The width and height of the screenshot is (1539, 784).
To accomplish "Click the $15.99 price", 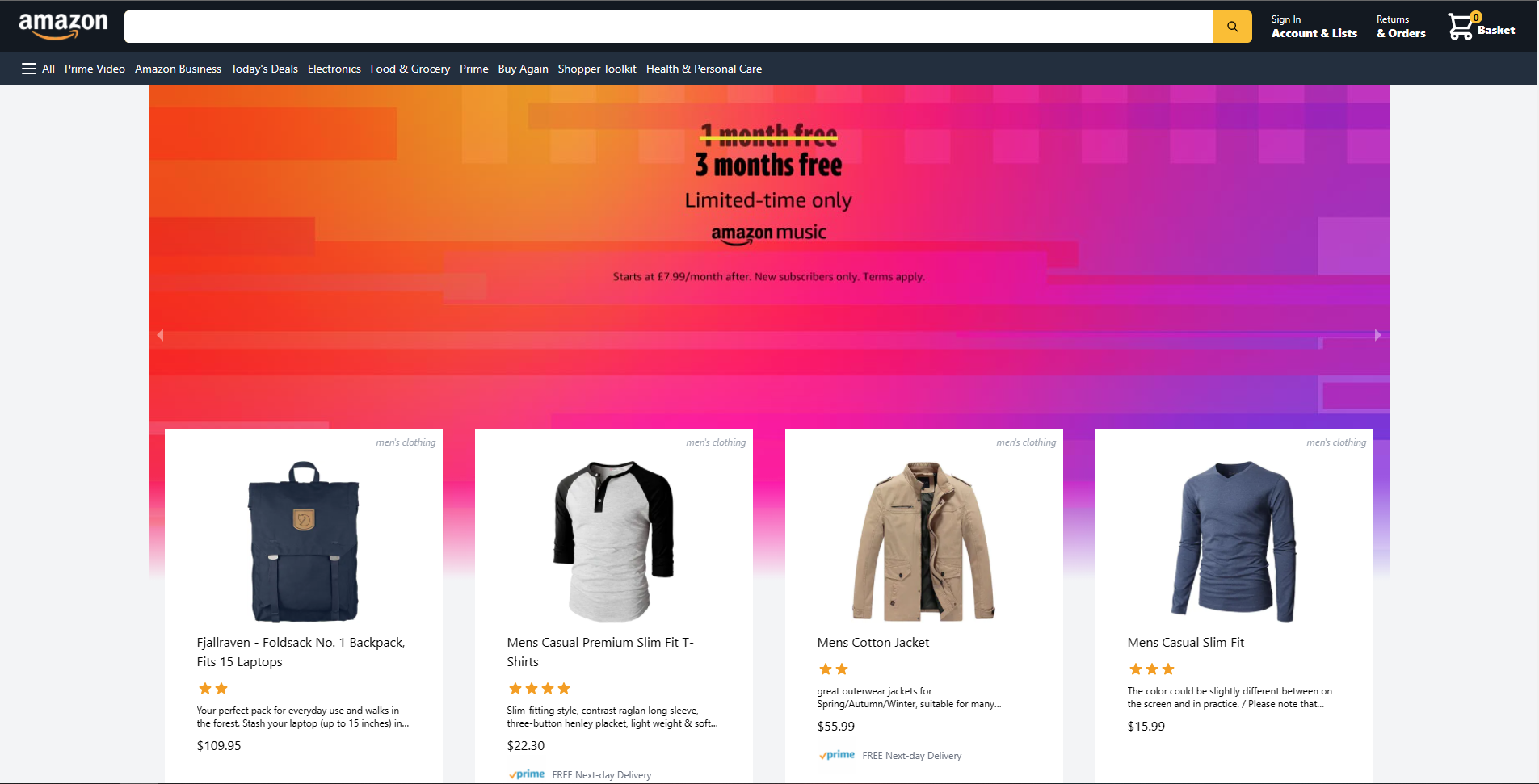I will 1146,727.
